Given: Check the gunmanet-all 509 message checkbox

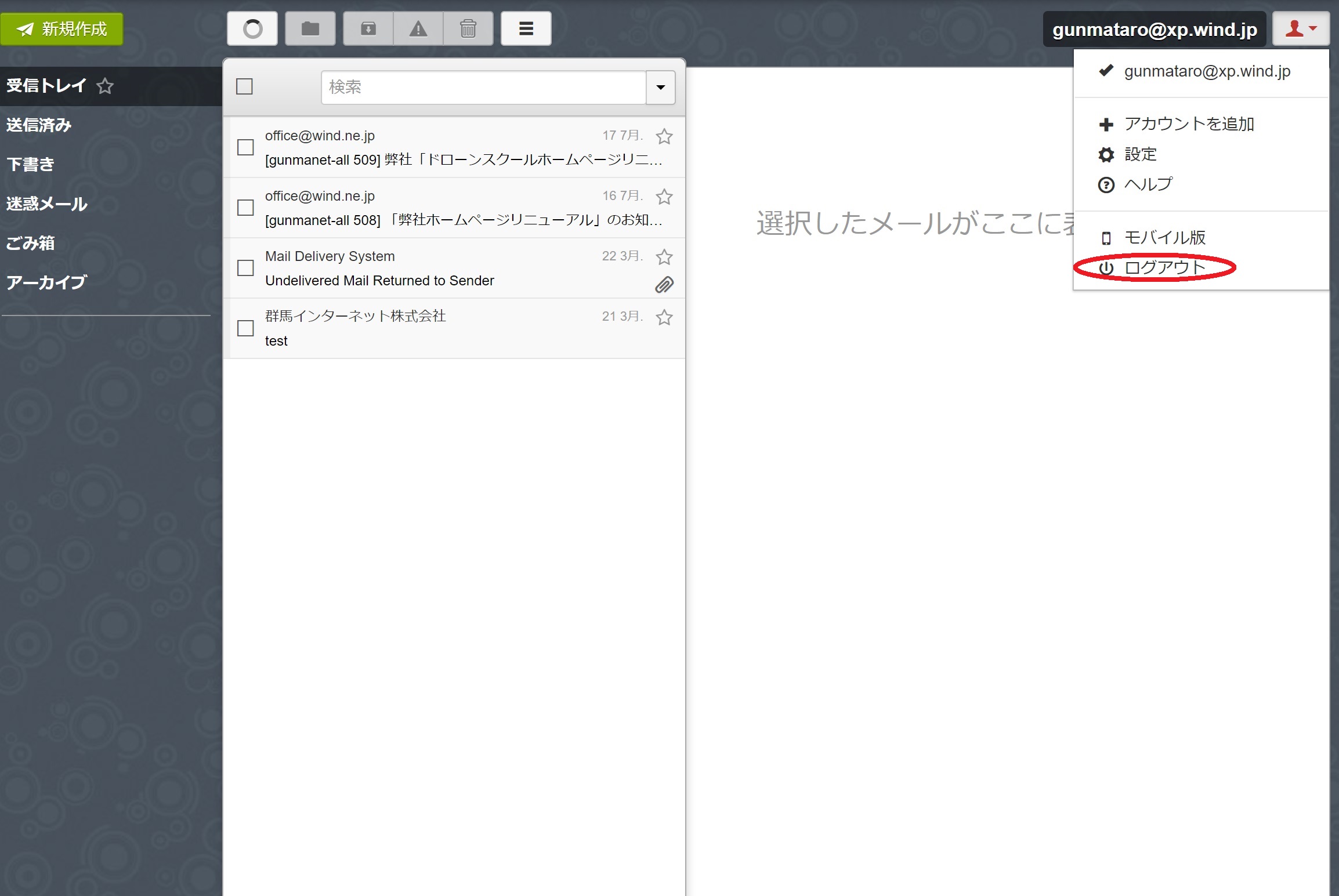Looking at the screenshot, I should pos(245,147).
